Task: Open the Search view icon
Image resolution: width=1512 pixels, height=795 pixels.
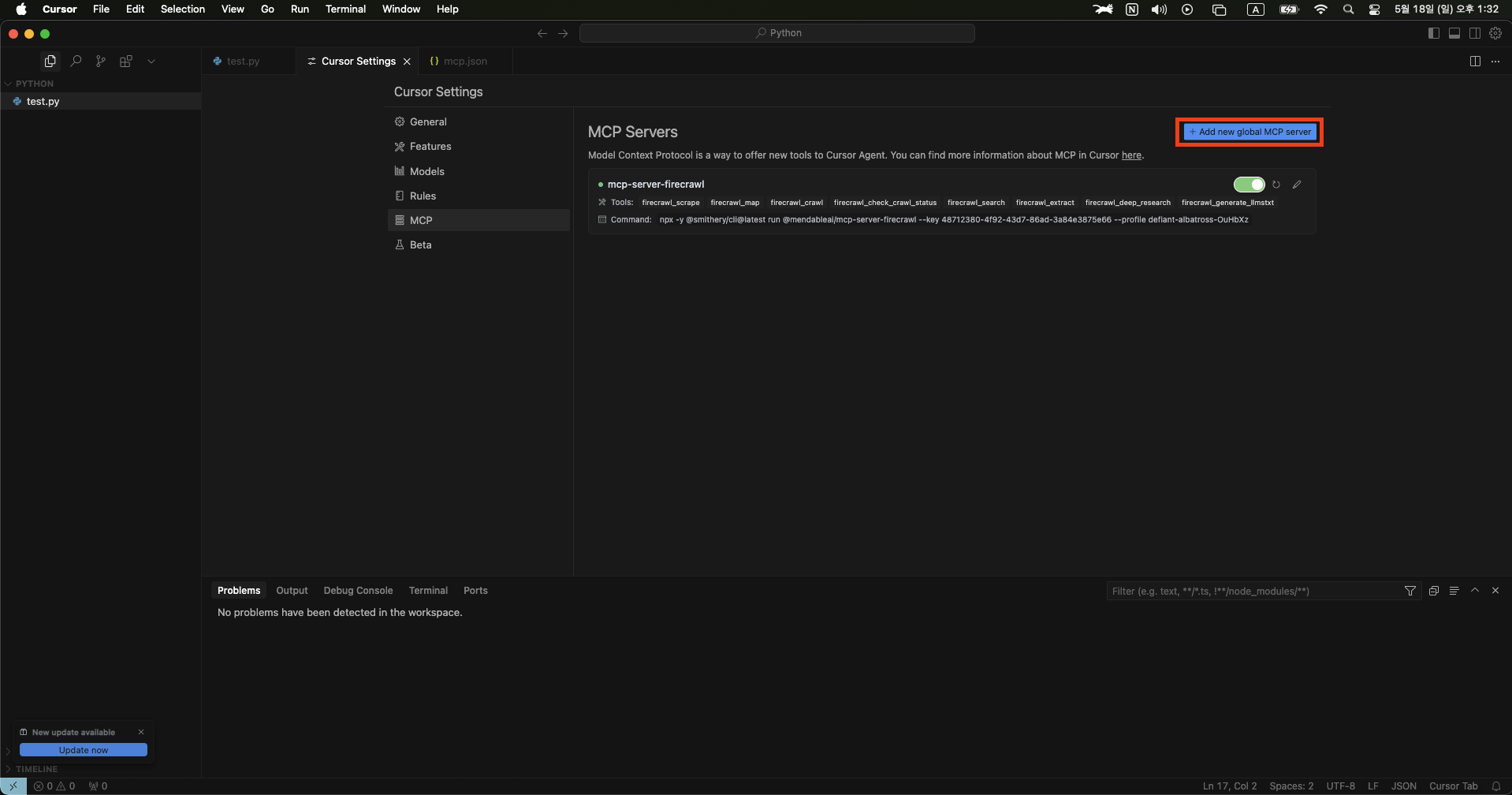Action: [76, 61]
